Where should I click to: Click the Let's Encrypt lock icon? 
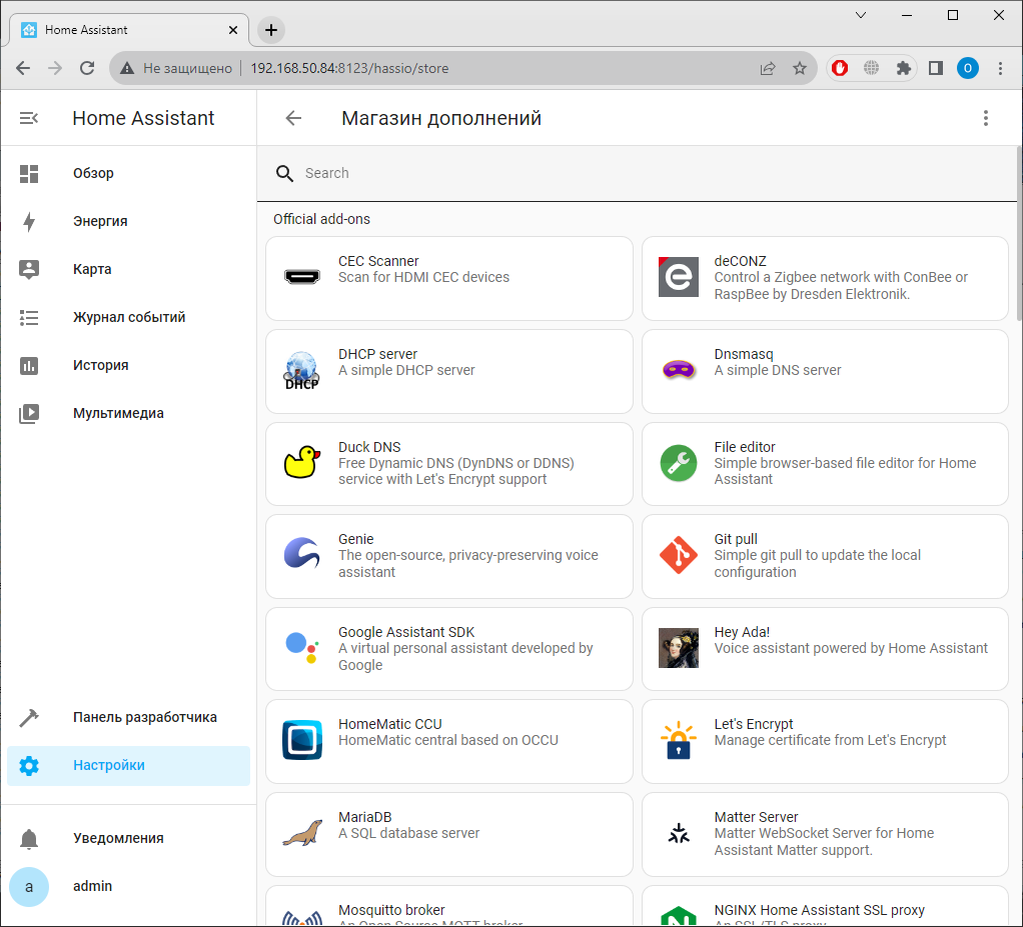tap(679, 740)
